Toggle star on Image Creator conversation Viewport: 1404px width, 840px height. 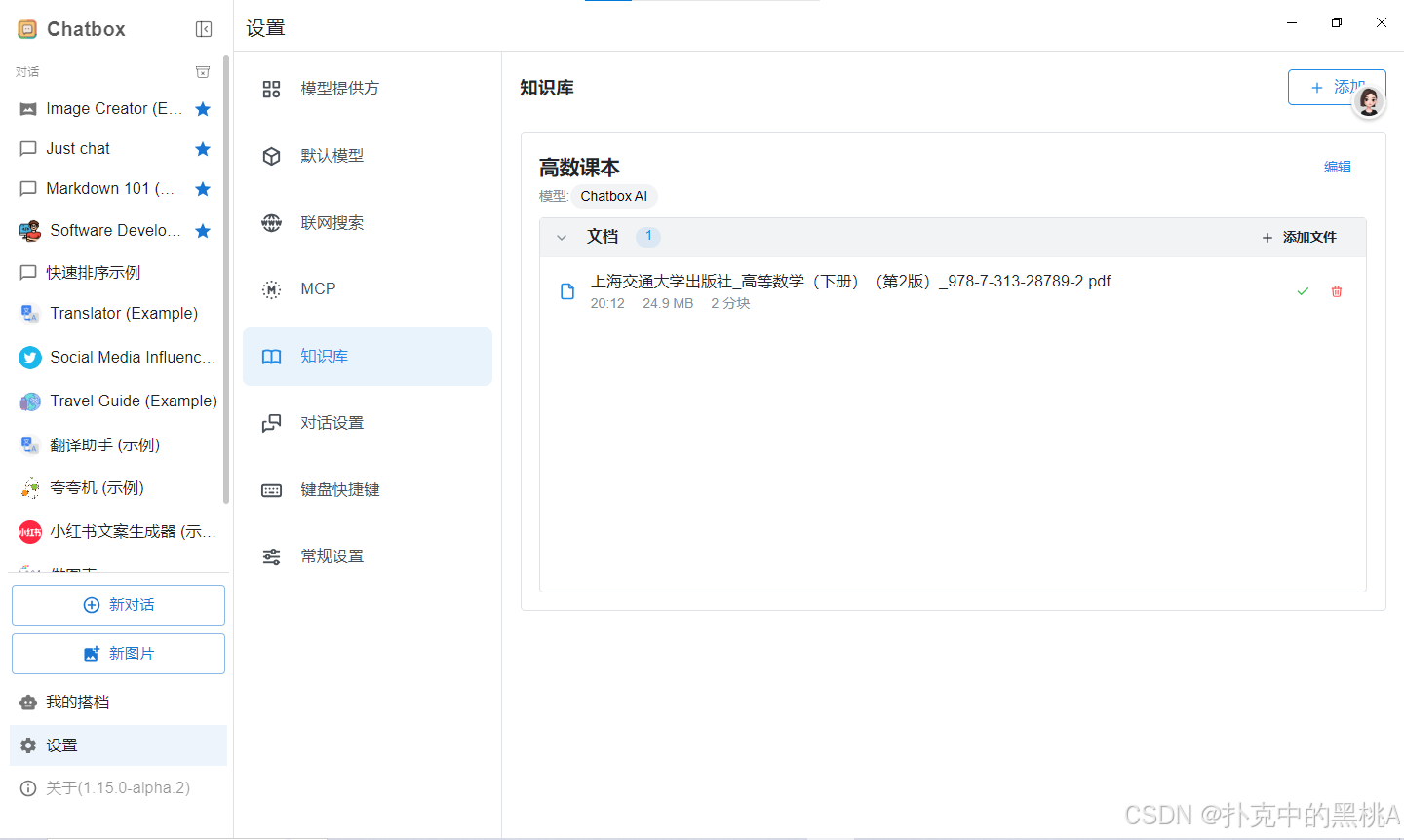(203, 109)
